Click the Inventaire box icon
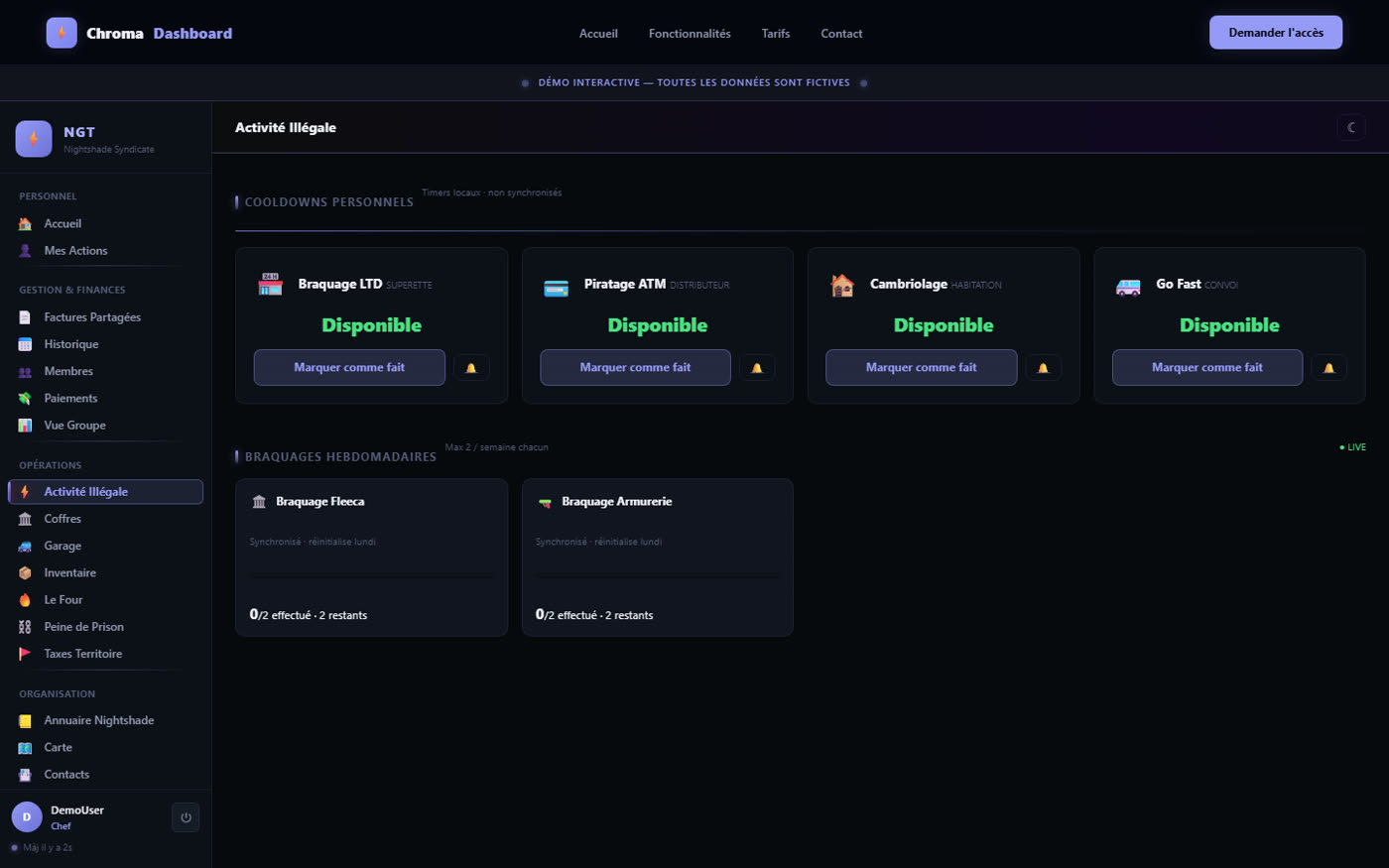Screen dimensions: 1389x868 point(25,573)
